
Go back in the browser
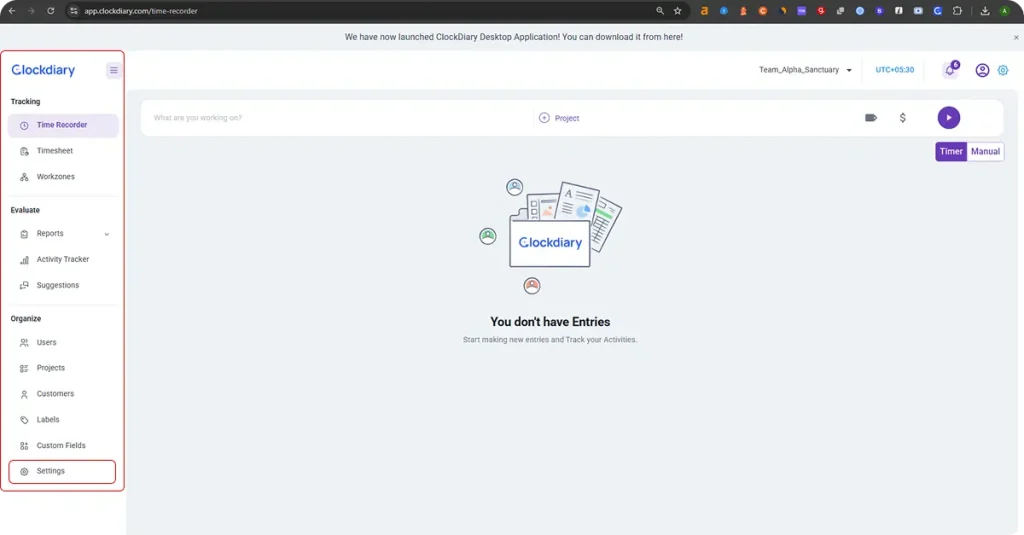(12, 10)
